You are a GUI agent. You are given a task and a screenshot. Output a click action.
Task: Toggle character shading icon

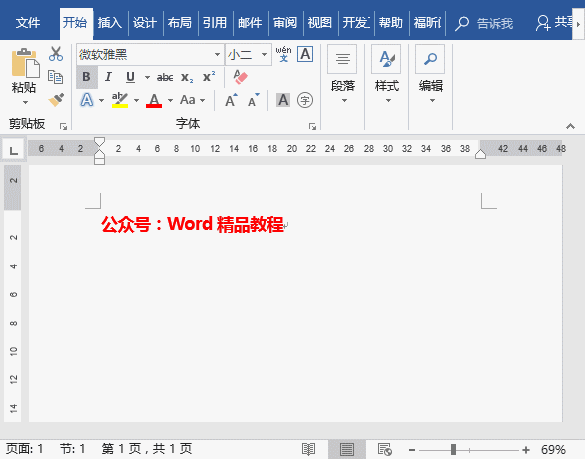pos(283,100)
